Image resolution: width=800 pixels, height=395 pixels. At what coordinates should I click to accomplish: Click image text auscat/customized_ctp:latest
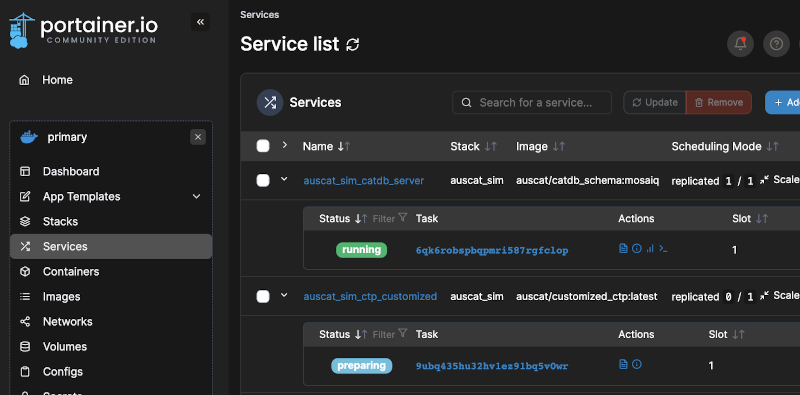[586, 297]
